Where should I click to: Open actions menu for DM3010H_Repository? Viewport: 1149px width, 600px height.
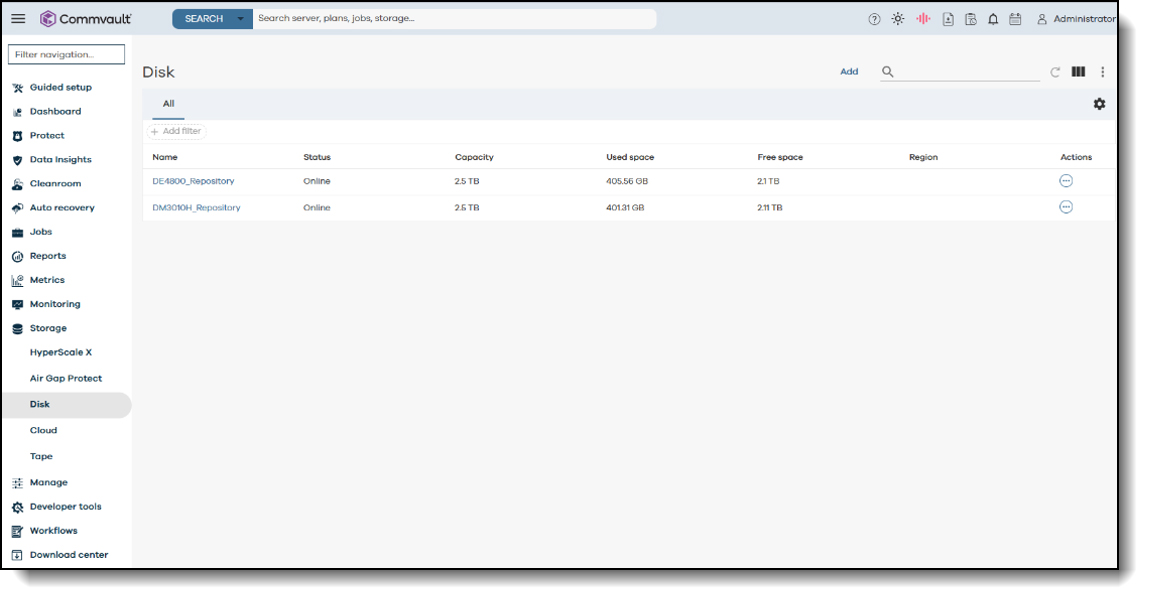(1066, 207)
